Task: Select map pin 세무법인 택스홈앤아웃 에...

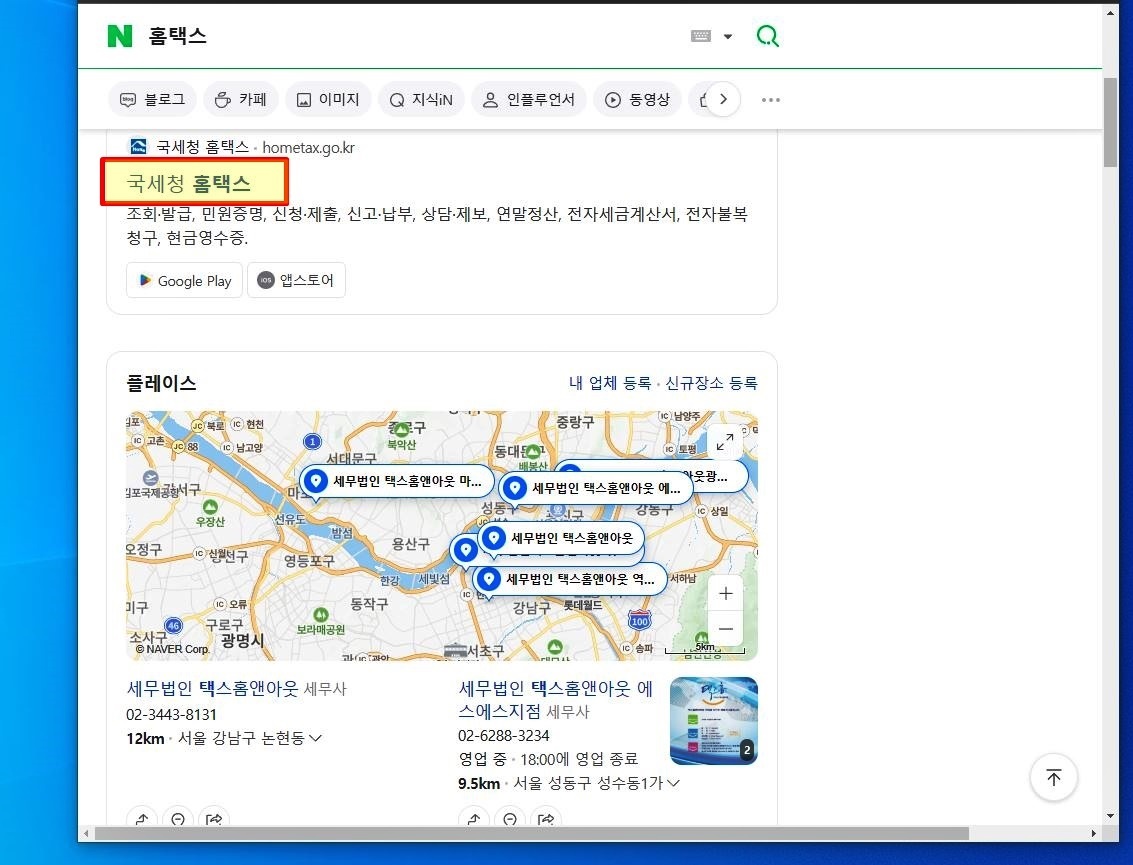Action: tap(596, 488)
